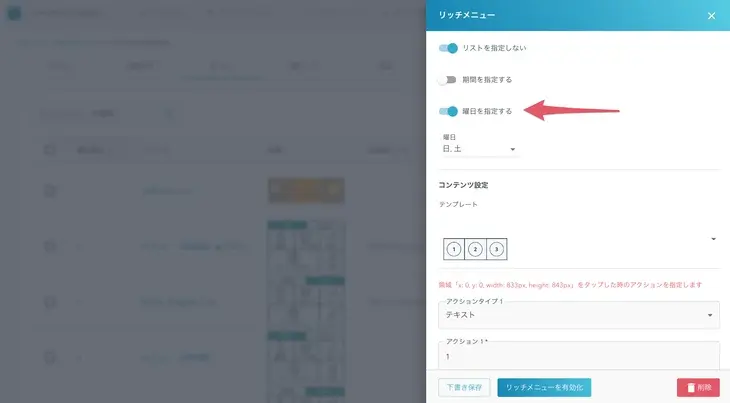This screenshot has height=403, width=730.
Task: Open the second row's rich menu thumbnail
Action: 306,246
